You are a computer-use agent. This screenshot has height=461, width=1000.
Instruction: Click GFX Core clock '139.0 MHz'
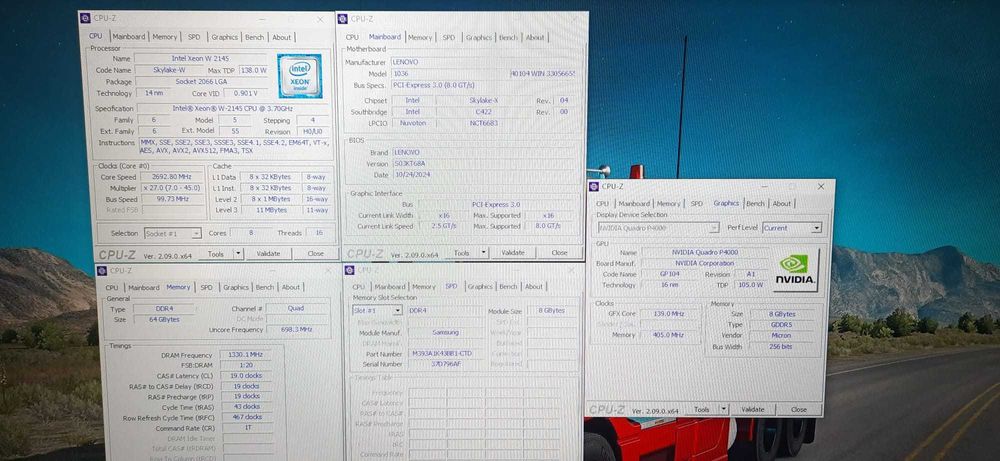click(x=669, y=314)
